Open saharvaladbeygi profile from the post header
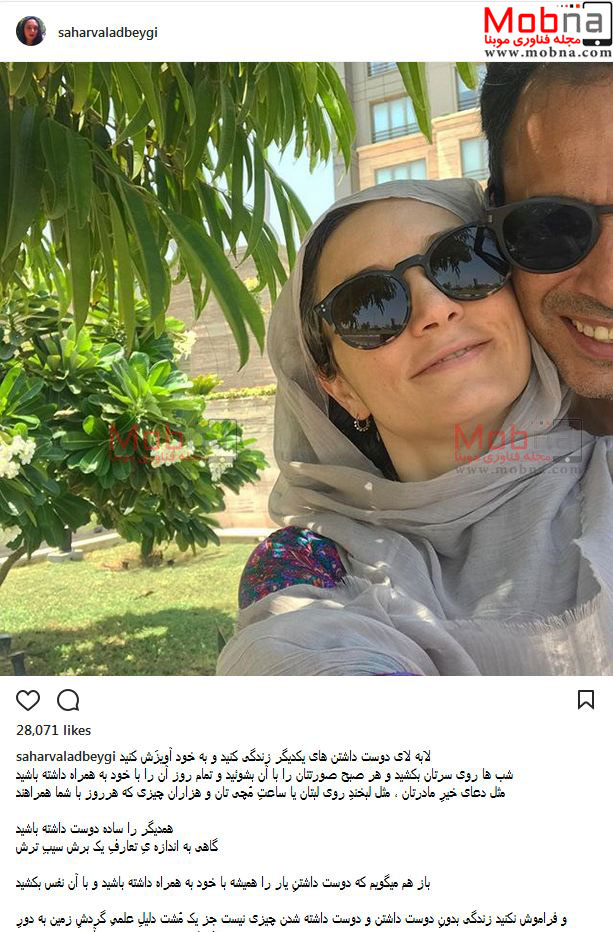 [108, 33]
